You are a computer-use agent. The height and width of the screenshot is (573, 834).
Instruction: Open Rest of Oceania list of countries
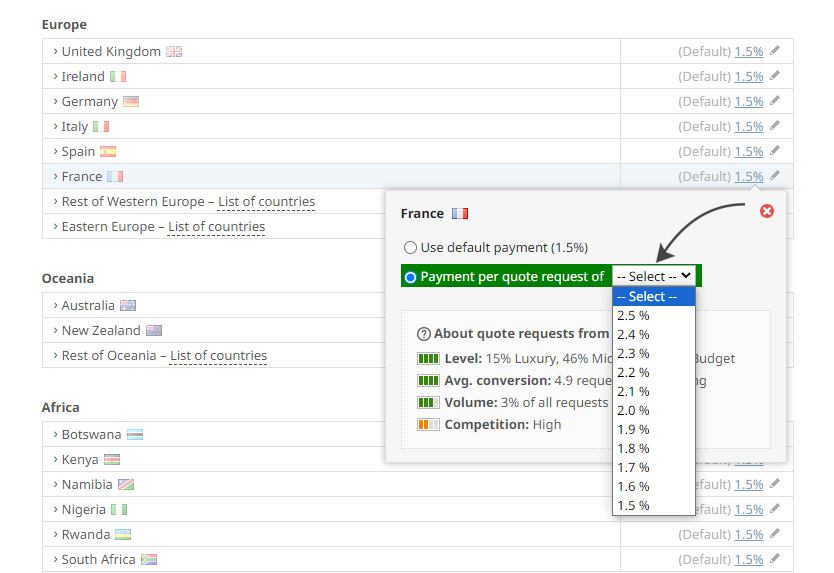click(x=218, y=355)
